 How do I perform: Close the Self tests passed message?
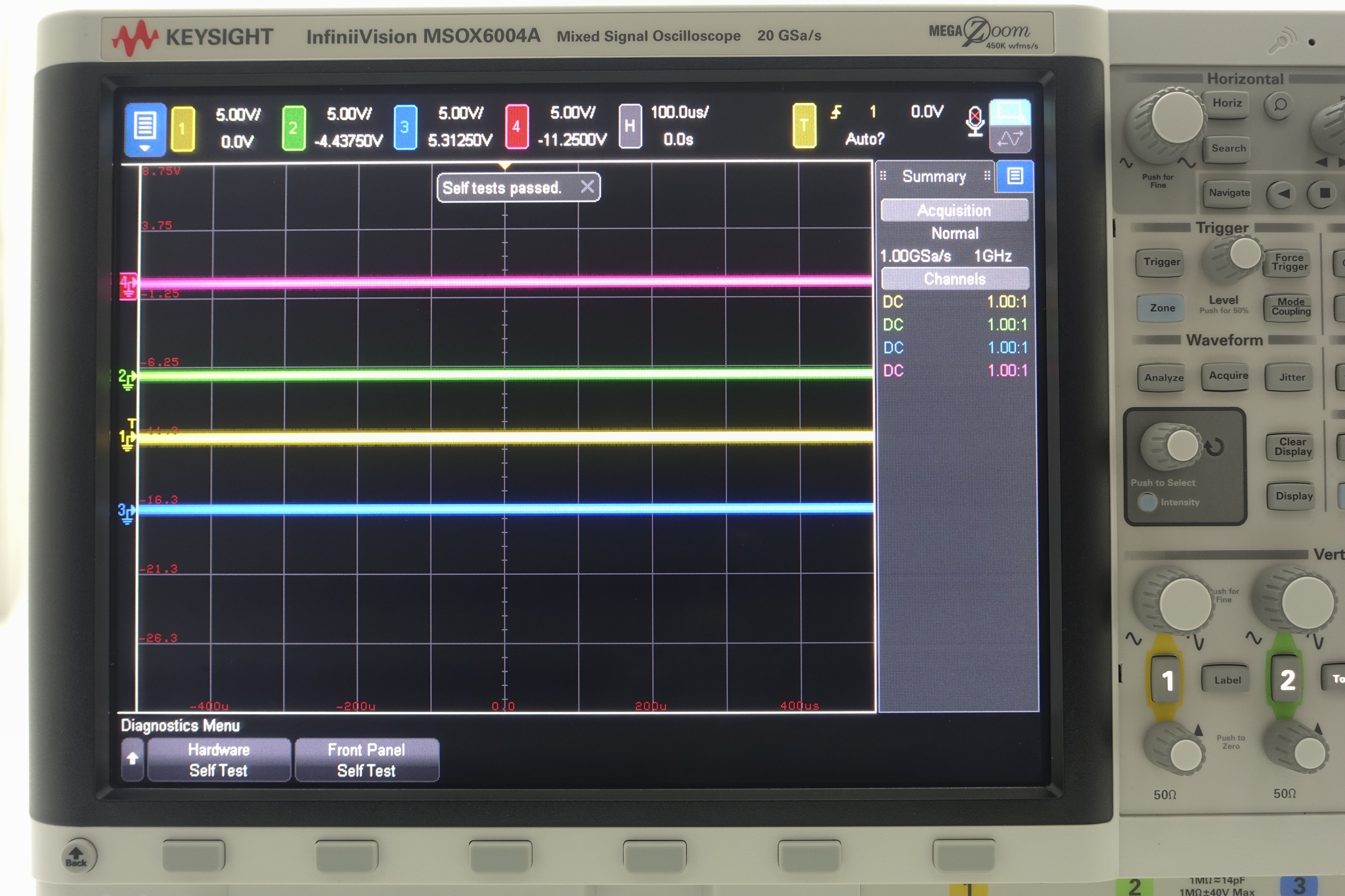[x=588, y=187]
